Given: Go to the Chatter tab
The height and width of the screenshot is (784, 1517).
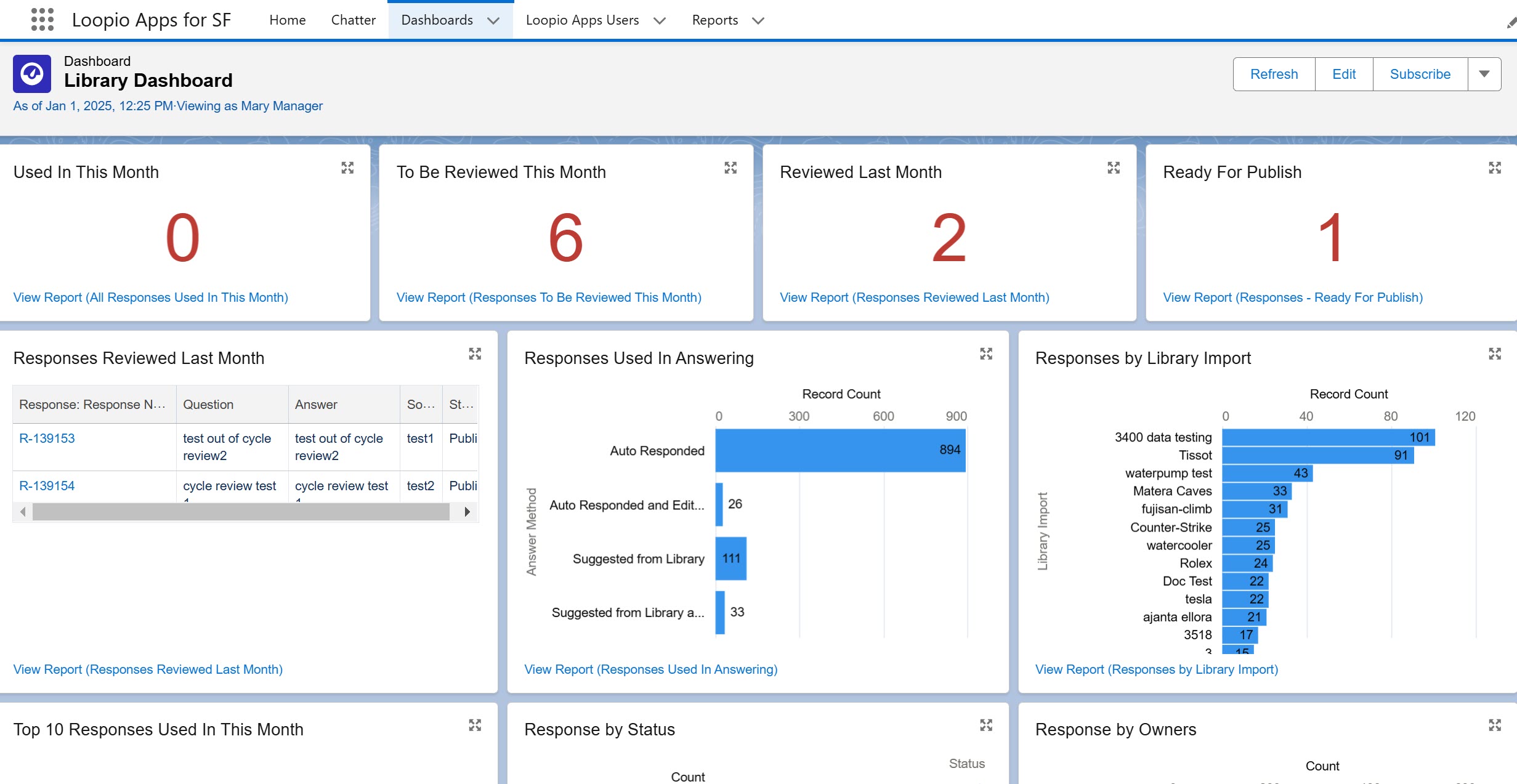Looking at the screenshot, I should (x=353, y=20).
